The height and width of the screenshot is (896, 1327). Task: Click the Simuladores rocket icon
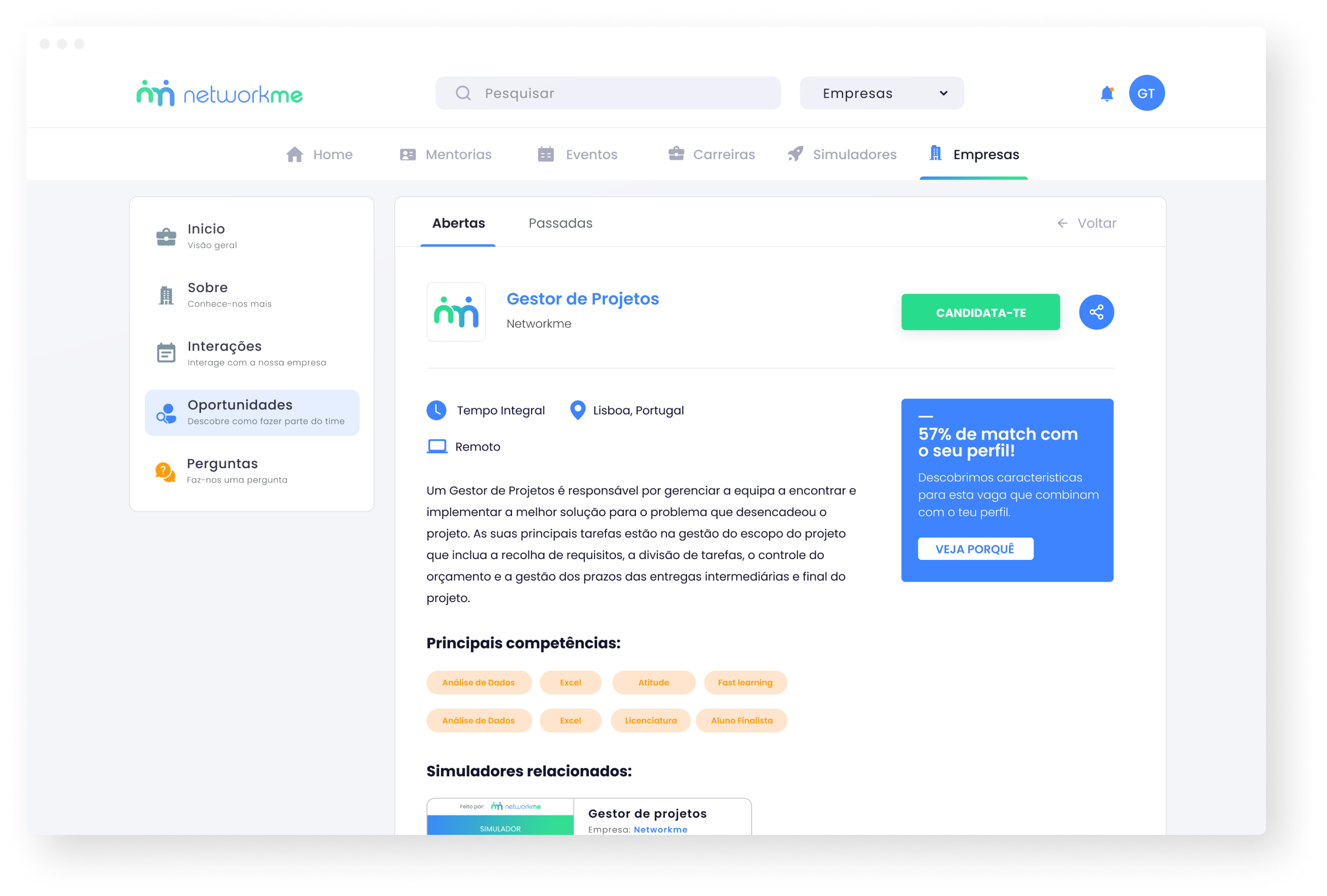(x=795, y=154)
